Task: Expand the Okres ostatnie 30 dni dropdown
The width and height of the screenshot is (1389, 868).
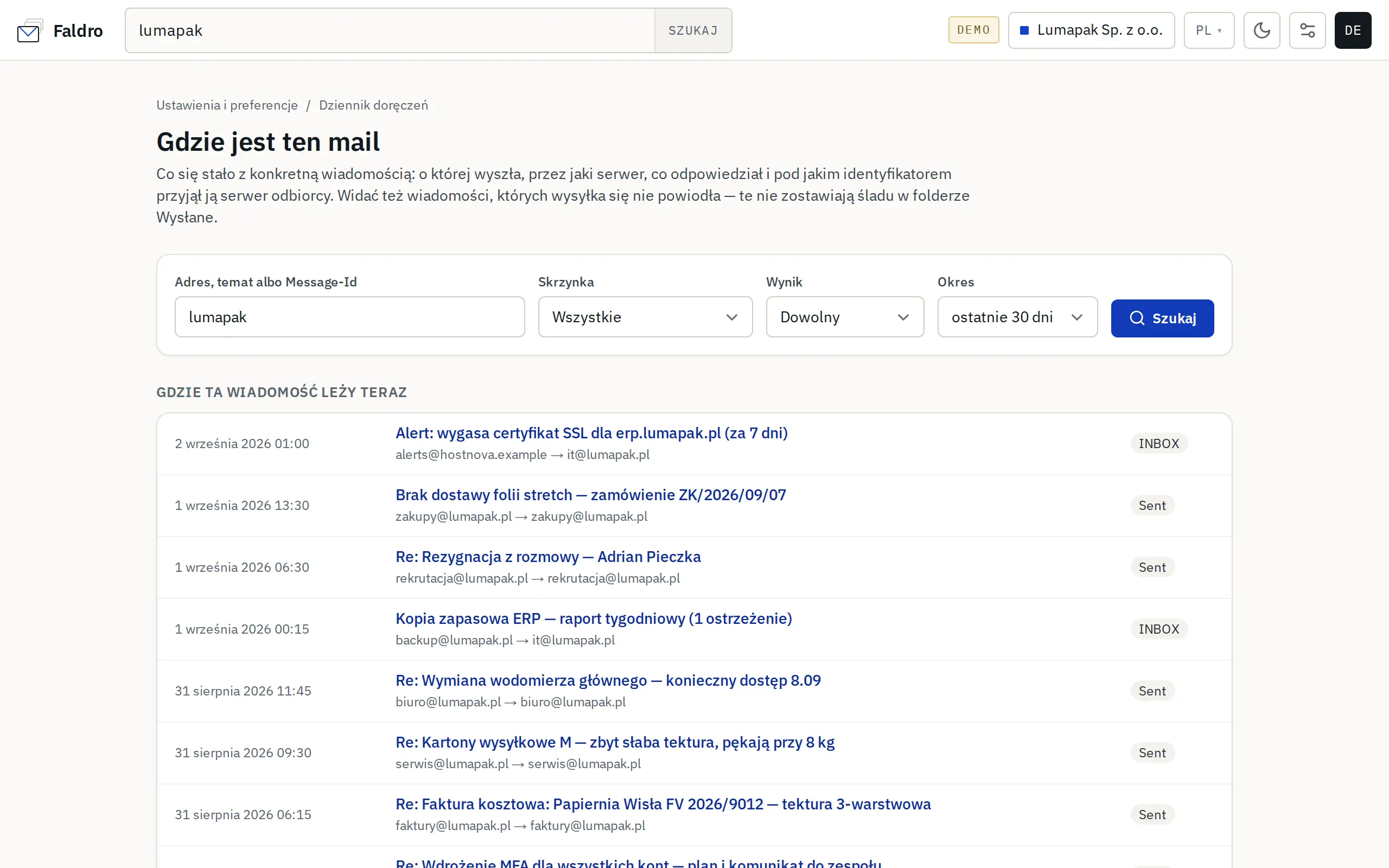Action: [1017, 317]
